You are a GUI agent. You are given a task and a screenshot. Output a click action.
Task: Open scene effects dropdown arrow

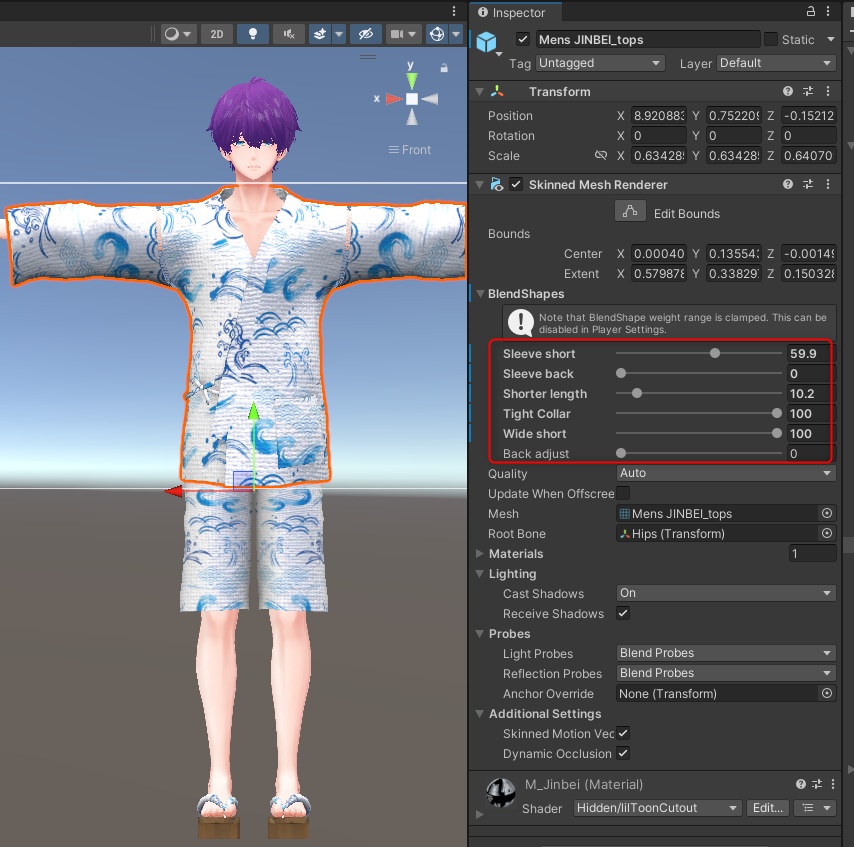click(x=339, y=34)
